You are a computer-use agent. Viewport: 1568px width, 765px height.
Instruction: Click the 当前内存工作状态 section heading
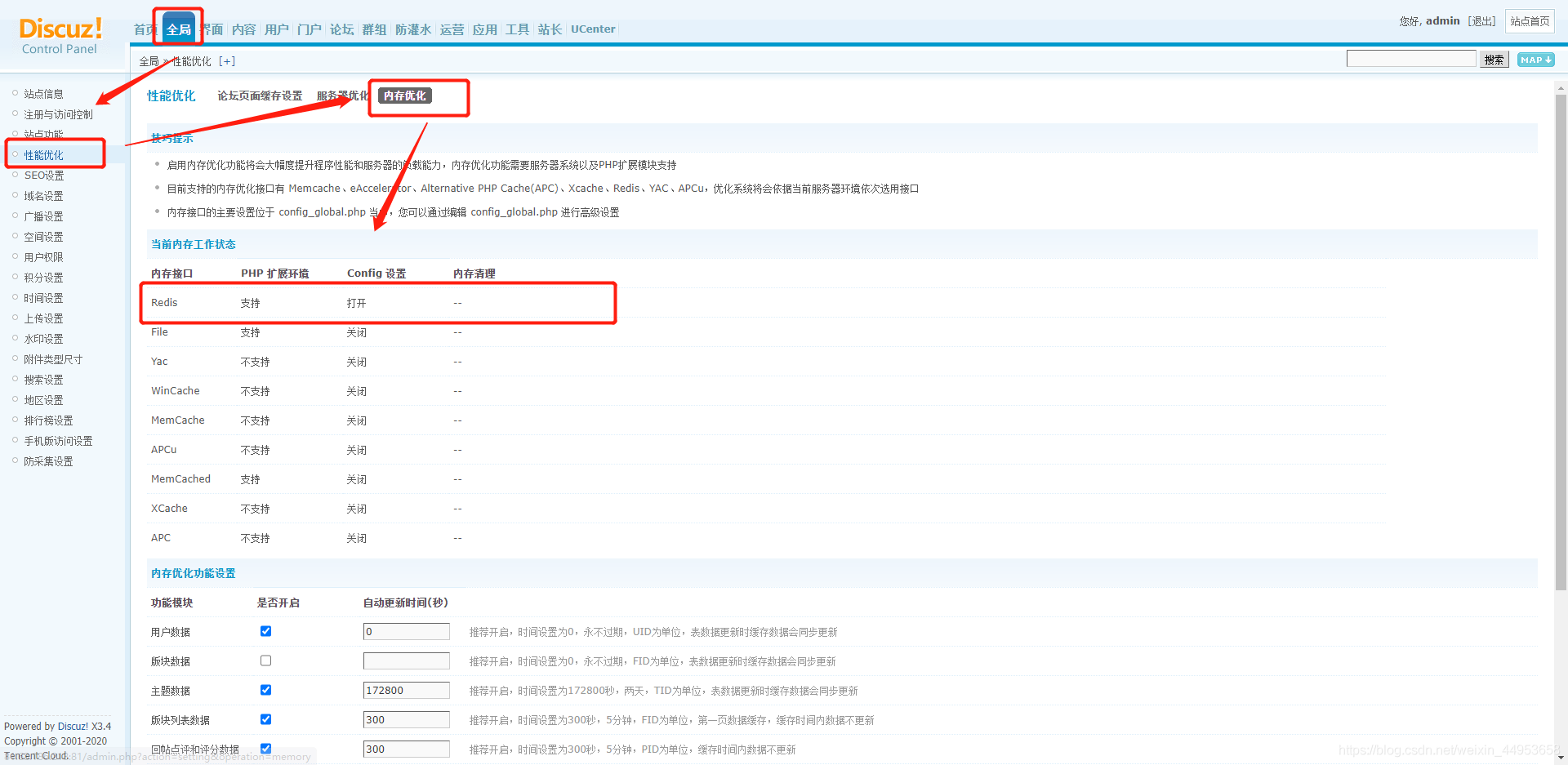[193, 244]
